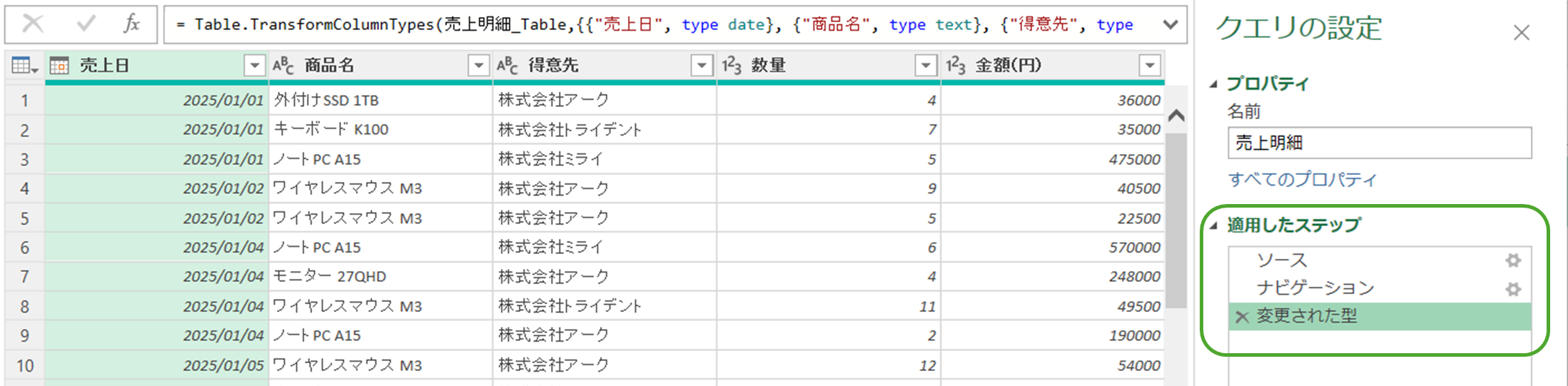Expand the formula bar with chevron
The width and height of the screenshot is (1568, 386).
(x=1170, y=25)
